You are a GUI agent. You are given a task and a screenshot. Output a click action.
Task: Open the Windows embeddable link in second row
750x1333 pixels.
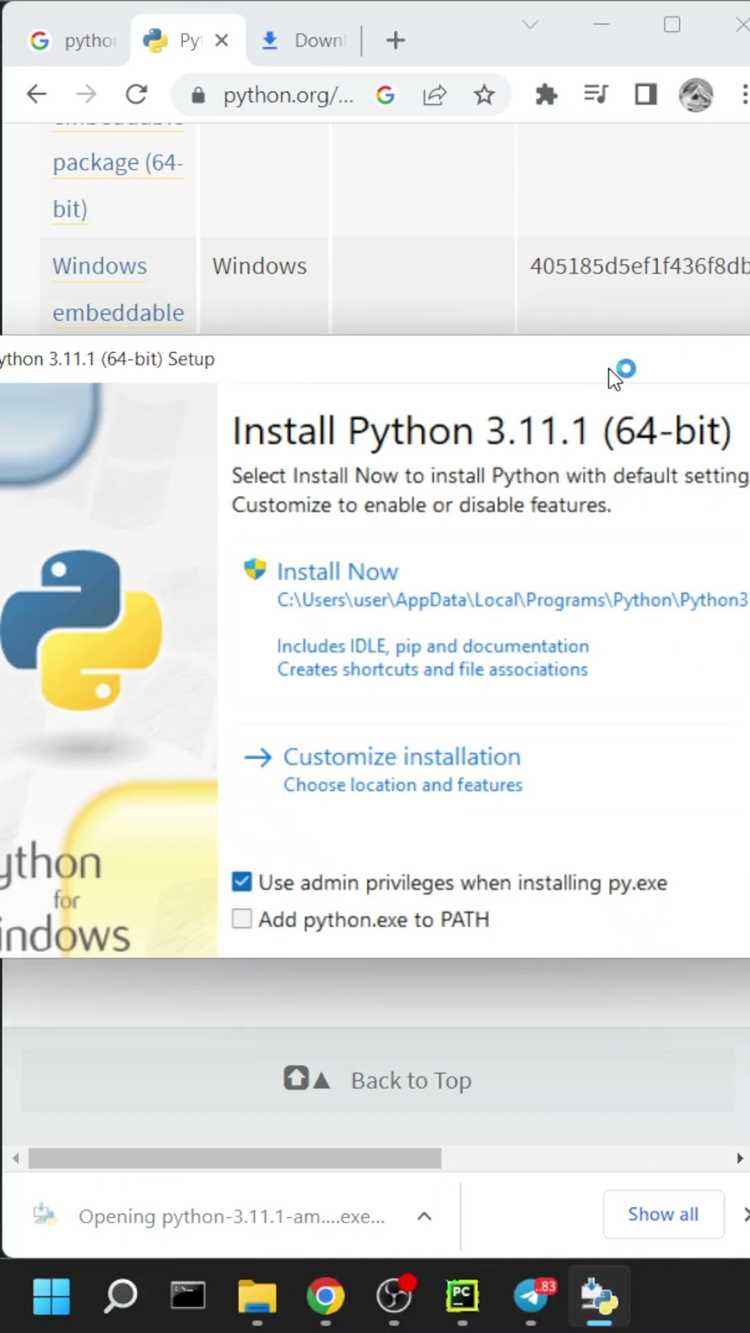pos(118,289)
